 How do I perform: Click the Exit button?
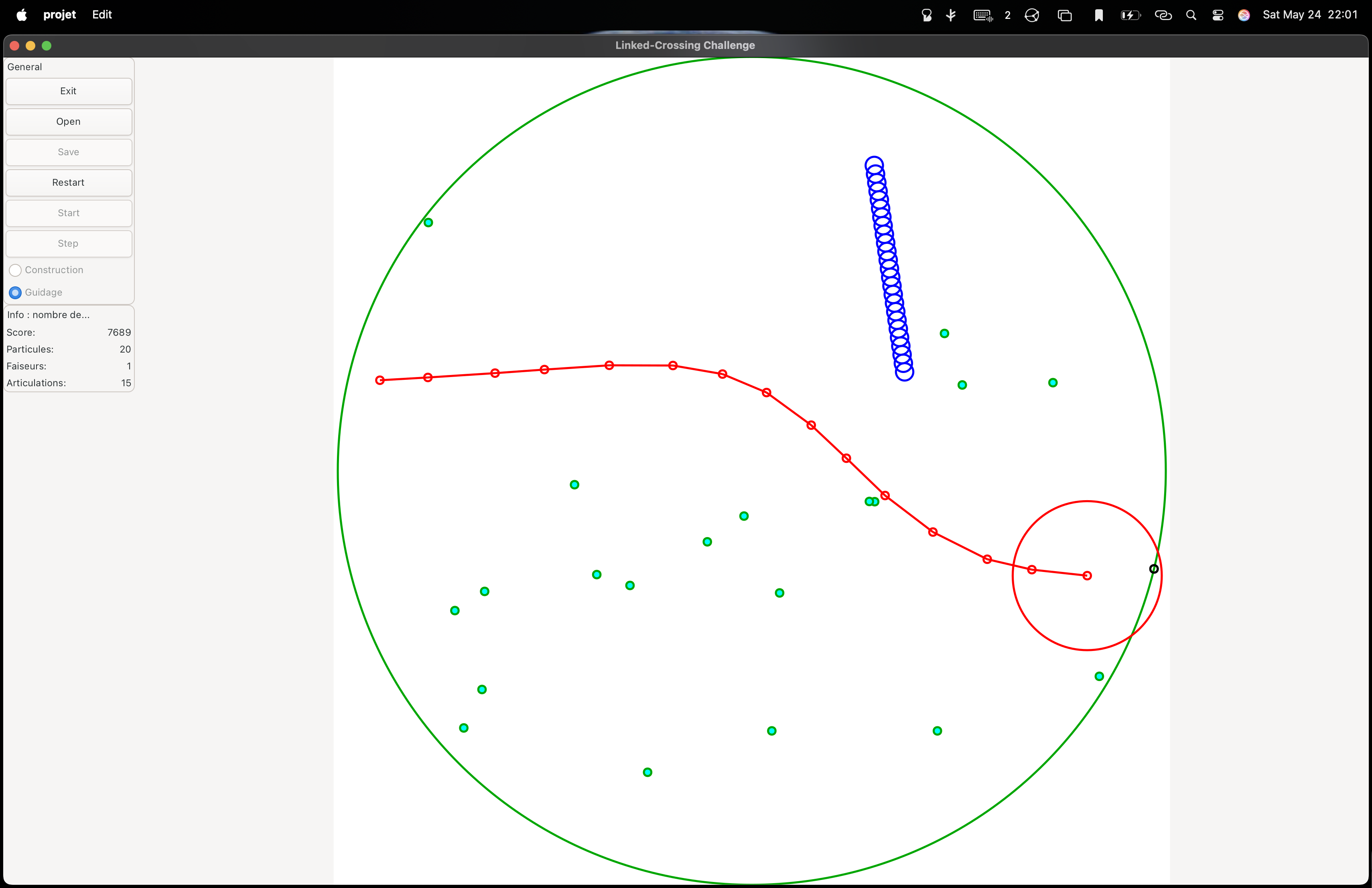(x=69, y=91)
